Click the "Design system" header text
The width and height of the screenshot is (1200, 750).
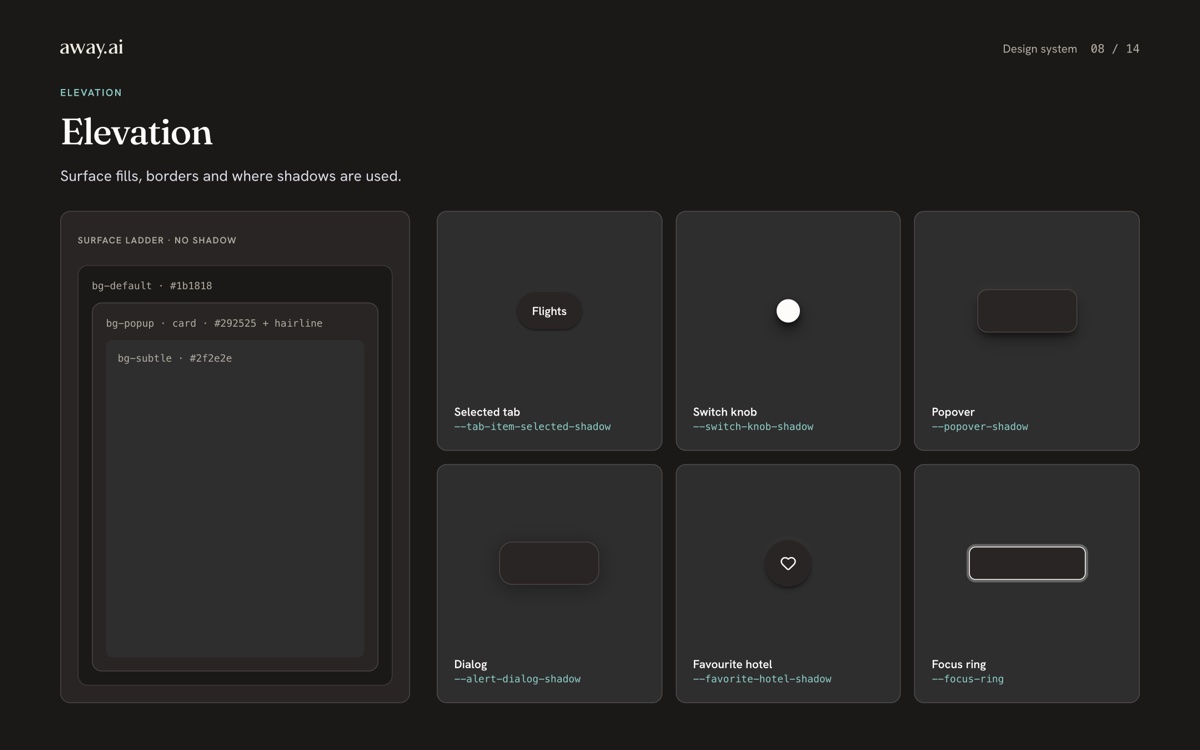1040,49
